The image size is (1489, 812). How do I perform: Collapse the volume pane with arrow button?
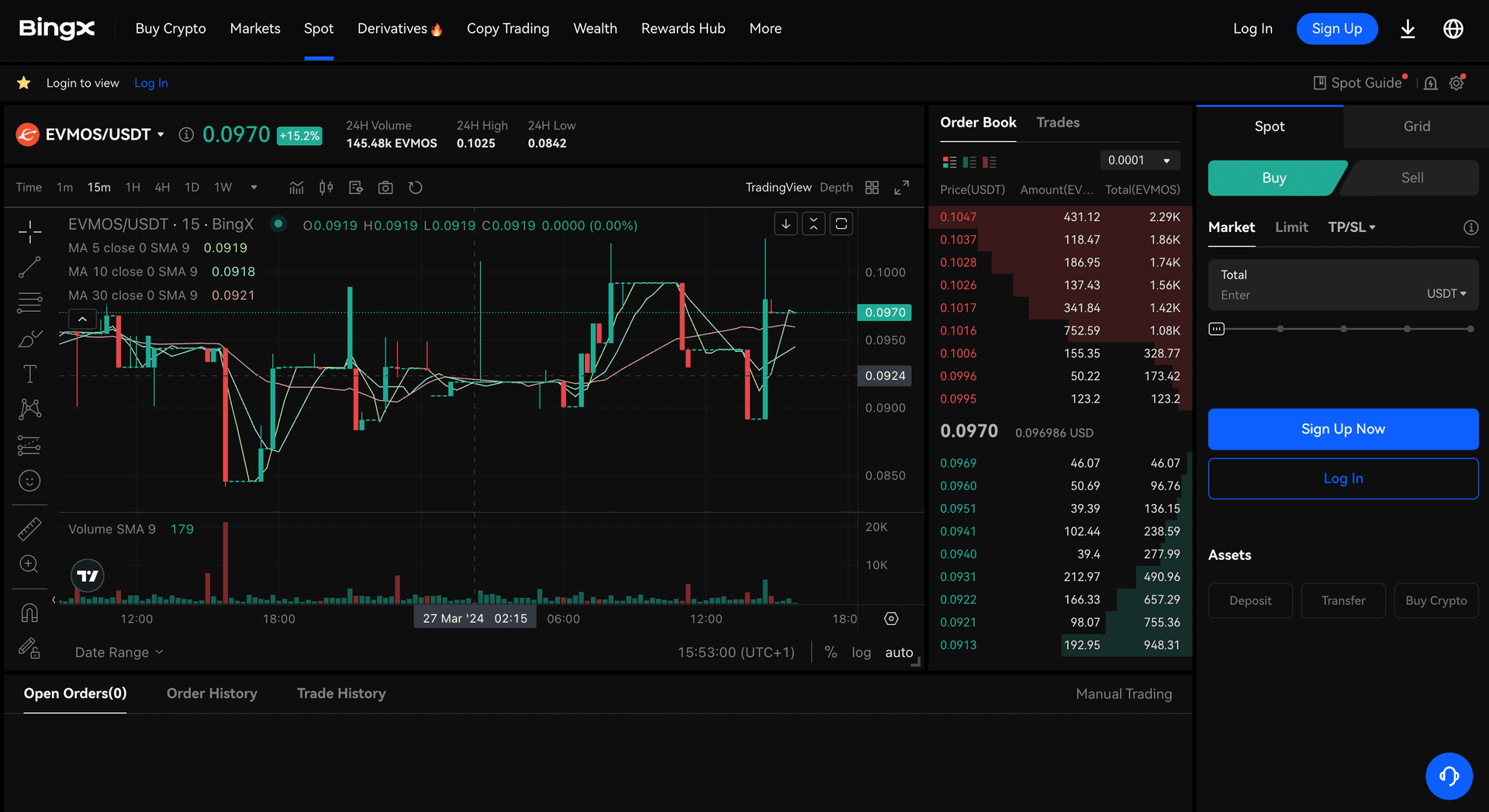pos(786,224)
